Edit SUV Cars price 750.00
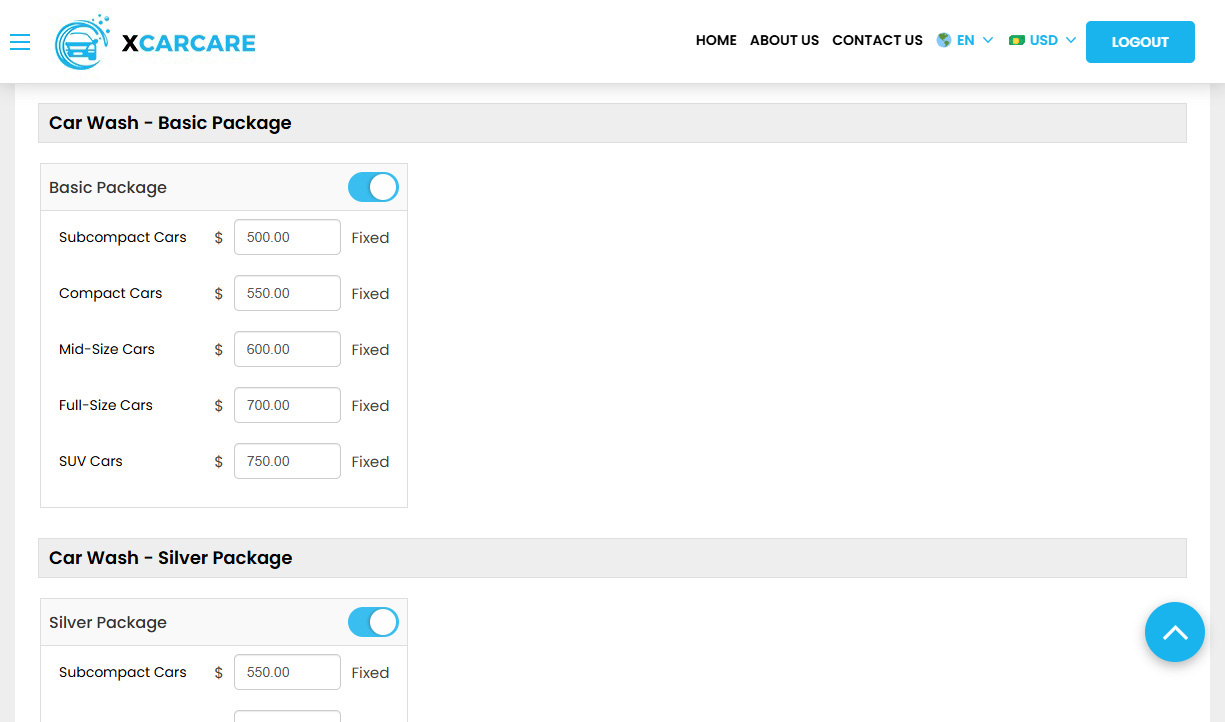 coord(287,462)
